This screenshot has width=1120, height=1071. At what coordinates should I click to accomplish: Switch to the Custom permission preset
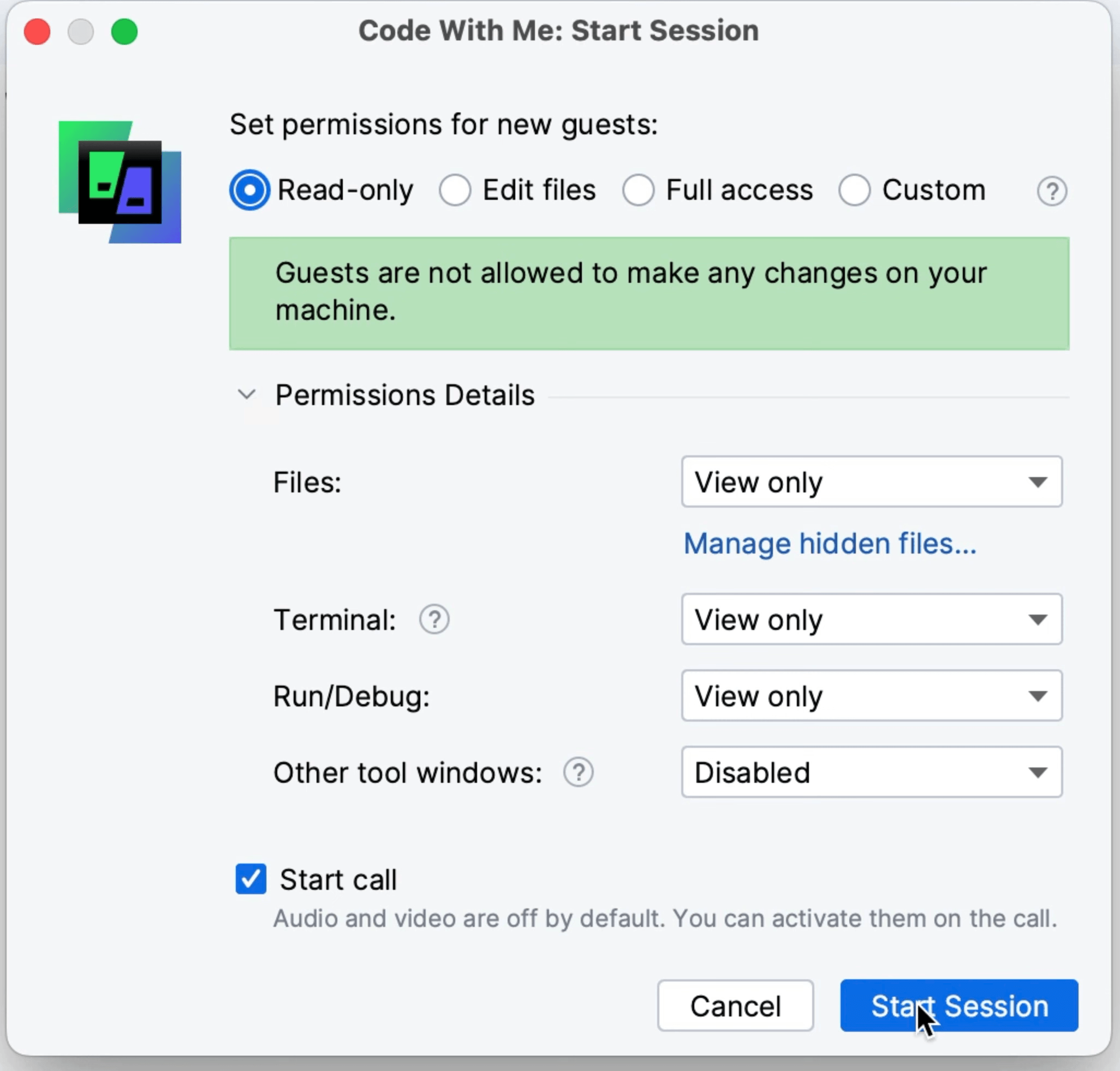click(855, 189)
